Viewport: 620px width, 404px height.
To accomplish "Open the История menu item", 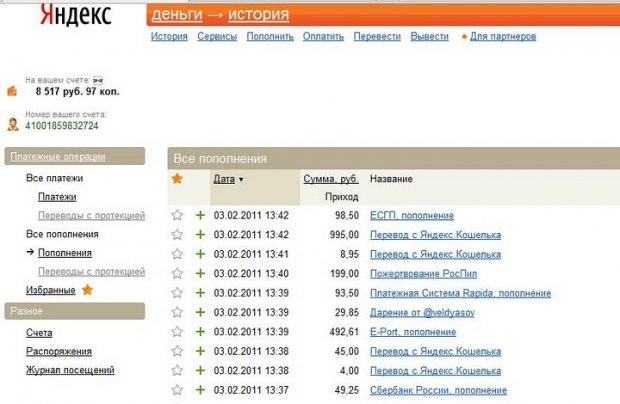I will [169, 36].
